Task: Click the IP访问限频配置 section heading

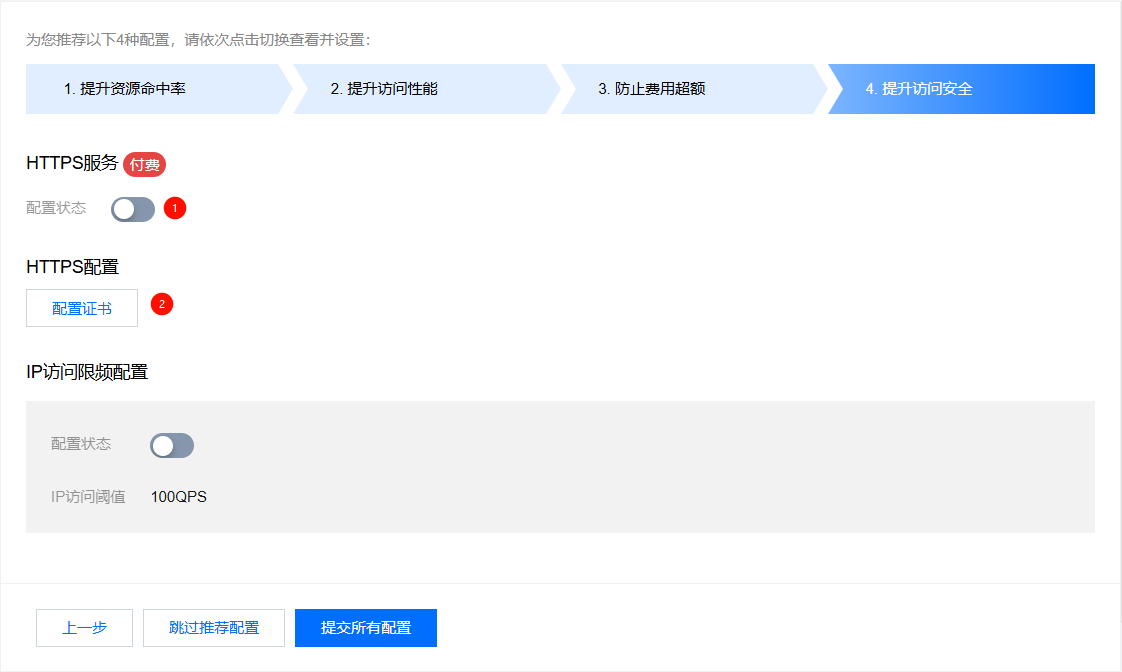Action: tap(87, 372)
